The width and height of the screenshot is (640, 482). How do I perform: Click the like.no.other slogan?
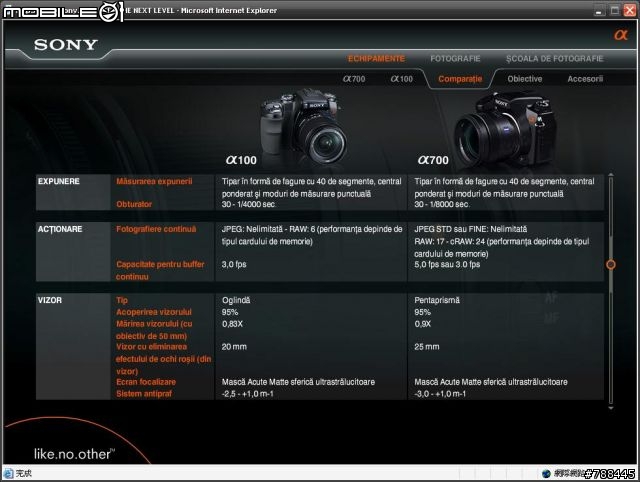click(74, 454)
